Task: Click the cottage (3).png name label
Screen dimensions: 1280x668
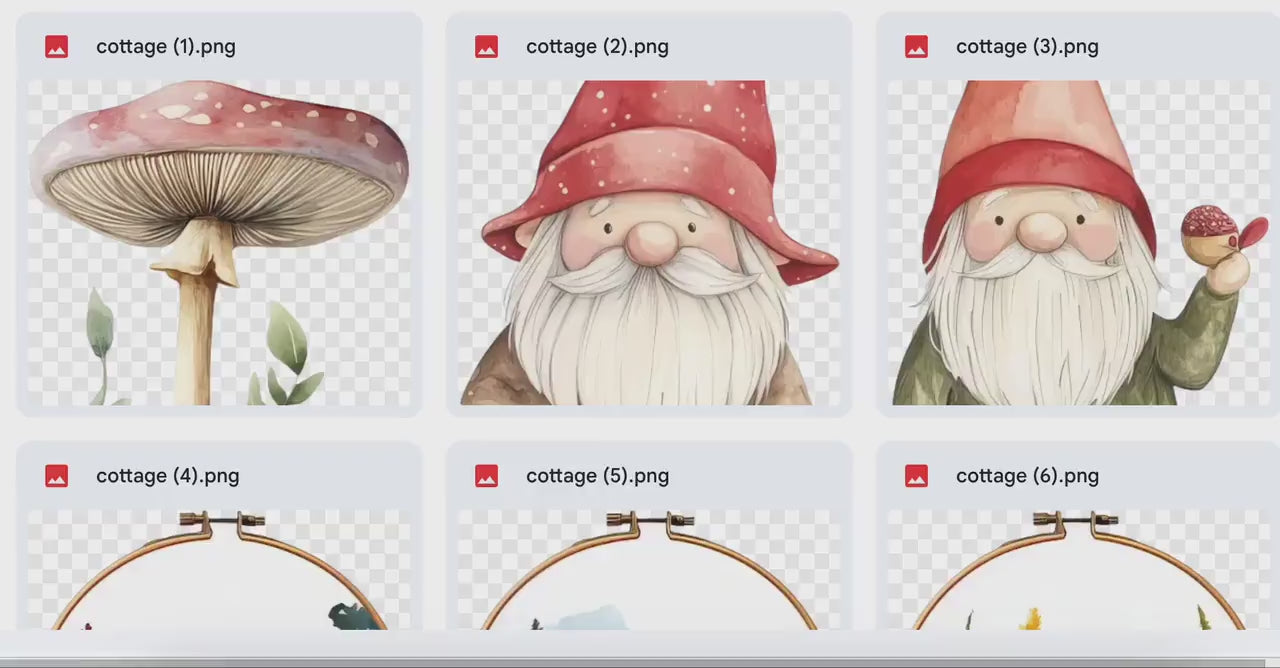Action: coord(1027,47)
